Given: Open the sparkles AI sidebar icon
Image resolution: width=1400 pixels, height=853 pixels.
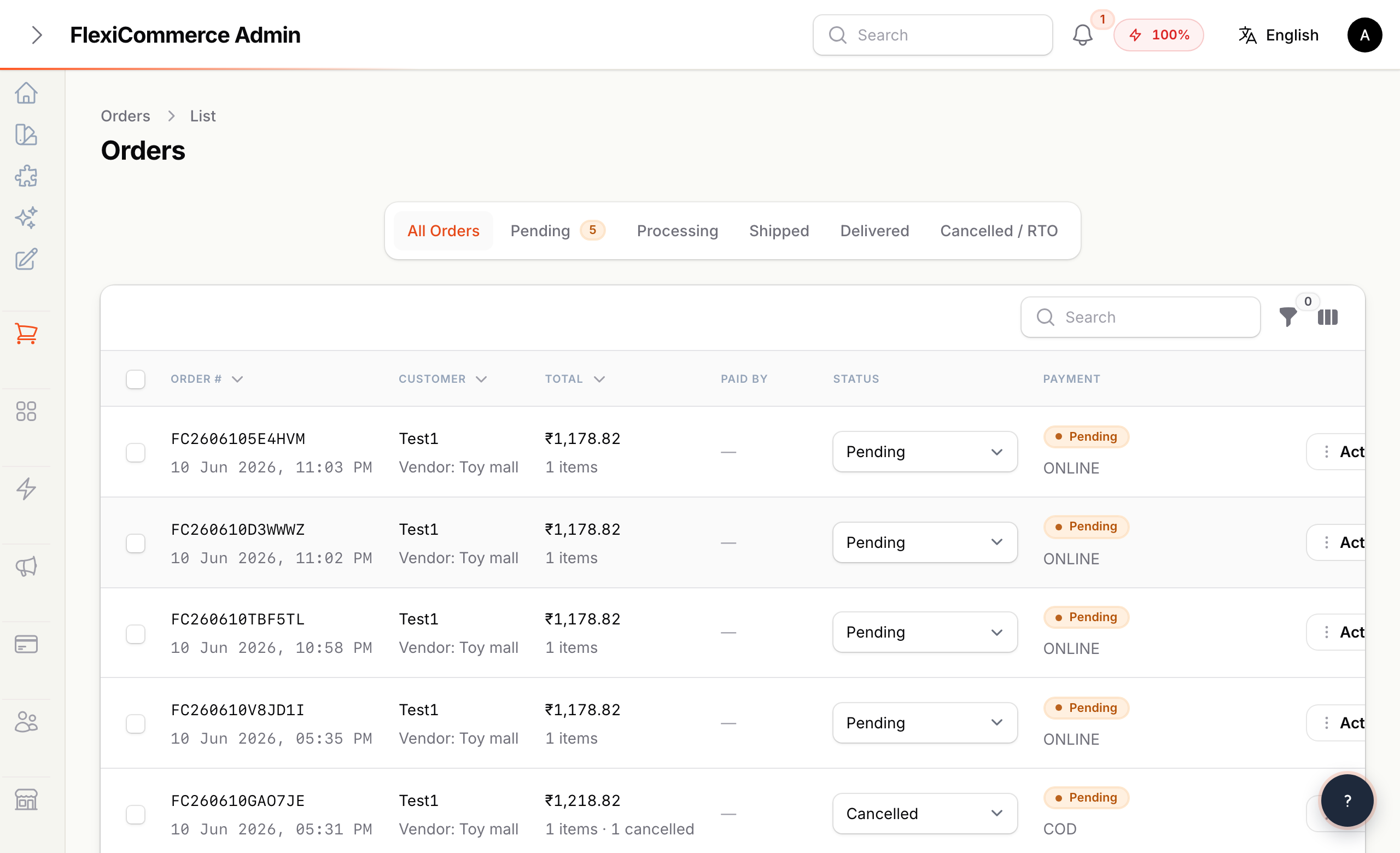Looking at the screenshot, I should (x=26, y=218).
